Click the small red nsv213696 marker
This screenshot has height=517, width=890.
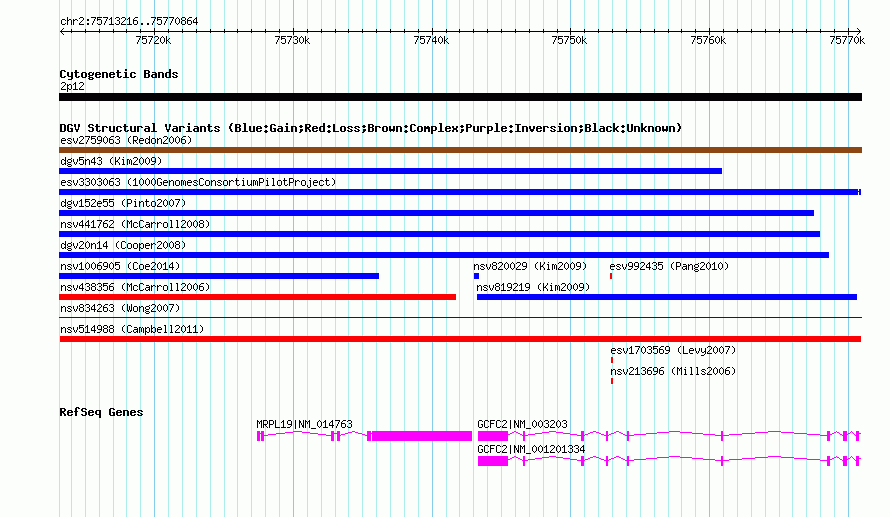(x=612, y=381)
